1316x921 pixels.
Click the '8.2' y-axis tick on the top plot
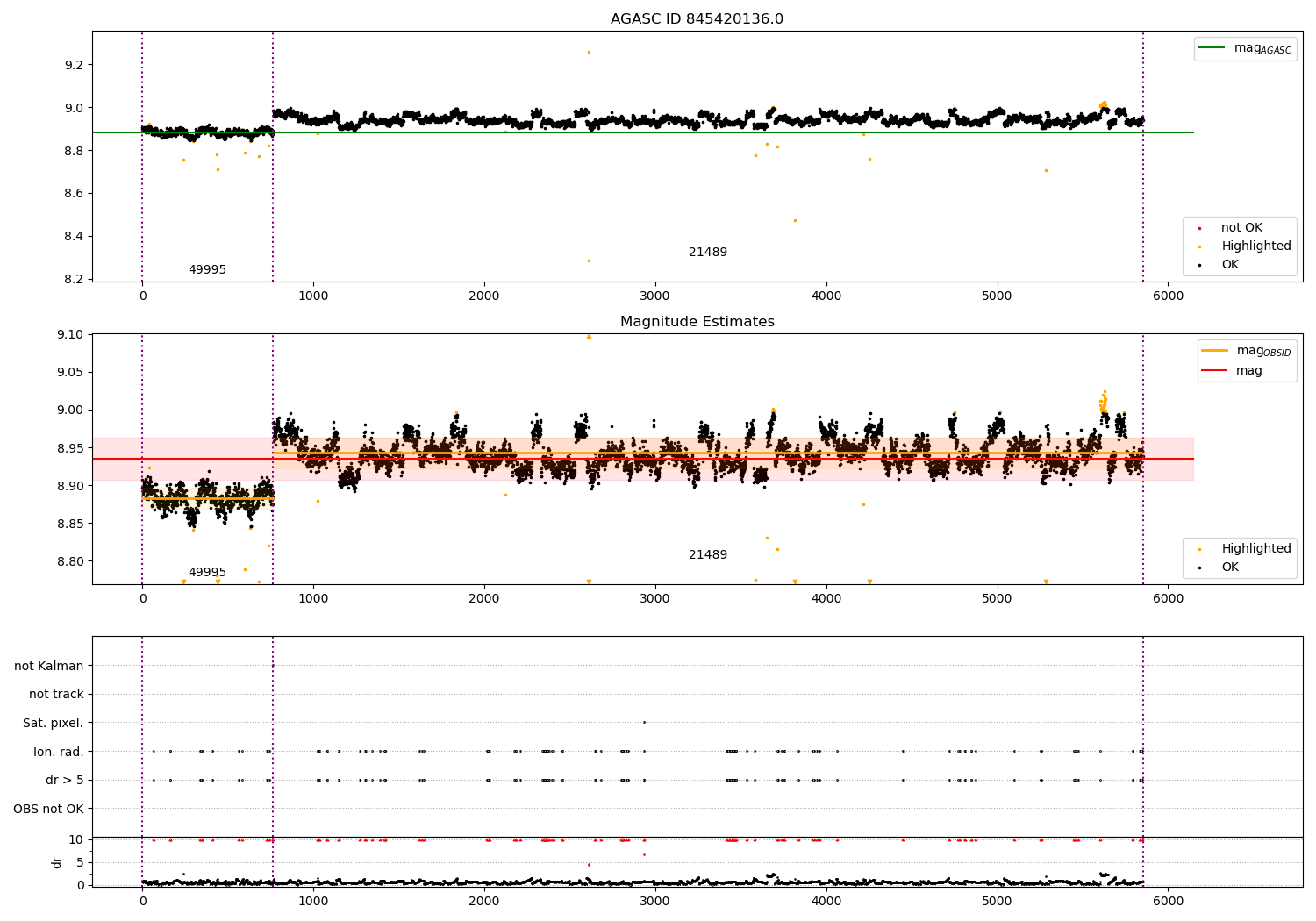pyautogui.click(x=74, y=280)
